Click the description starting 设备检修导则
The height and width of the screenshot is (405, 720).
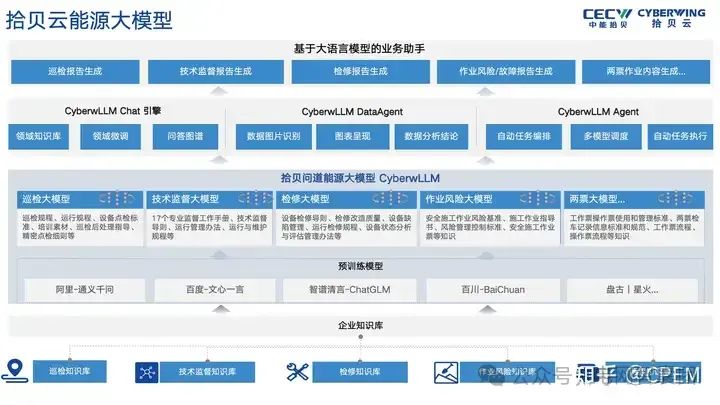(x=346, y=227)
